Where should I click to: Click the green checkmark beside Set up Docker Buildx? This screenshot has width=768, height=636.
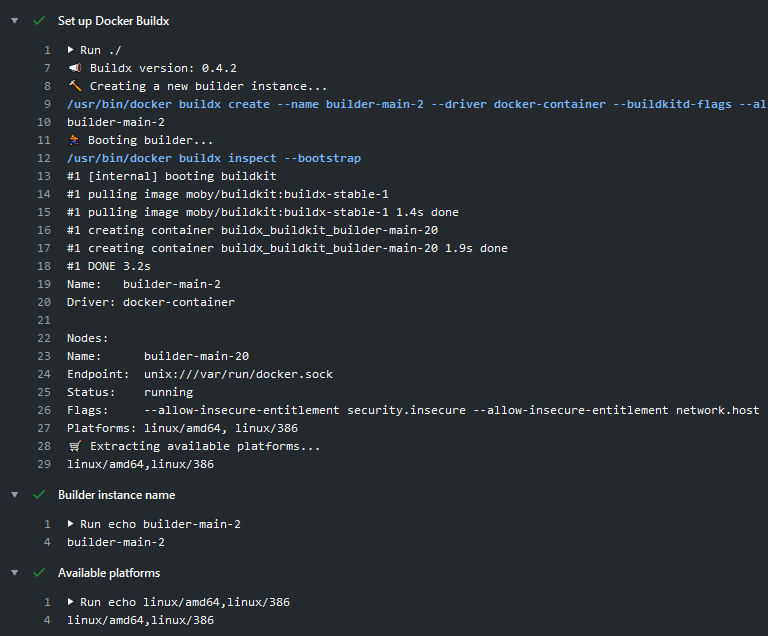pyautogui.click(x=39, y=20)
